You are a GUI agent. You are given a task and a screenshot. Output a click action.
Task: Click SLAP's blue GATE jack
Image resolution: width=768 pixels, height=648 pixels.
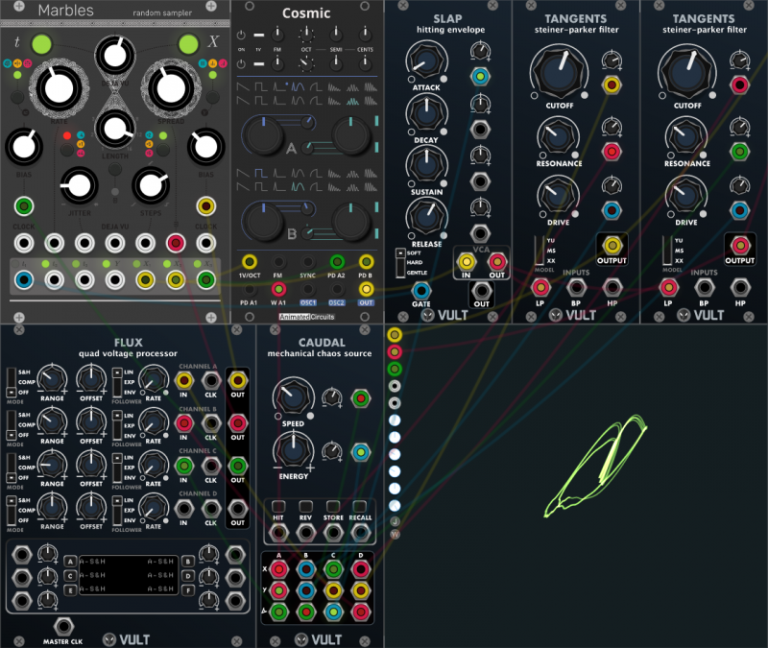(x=421, y=291)
